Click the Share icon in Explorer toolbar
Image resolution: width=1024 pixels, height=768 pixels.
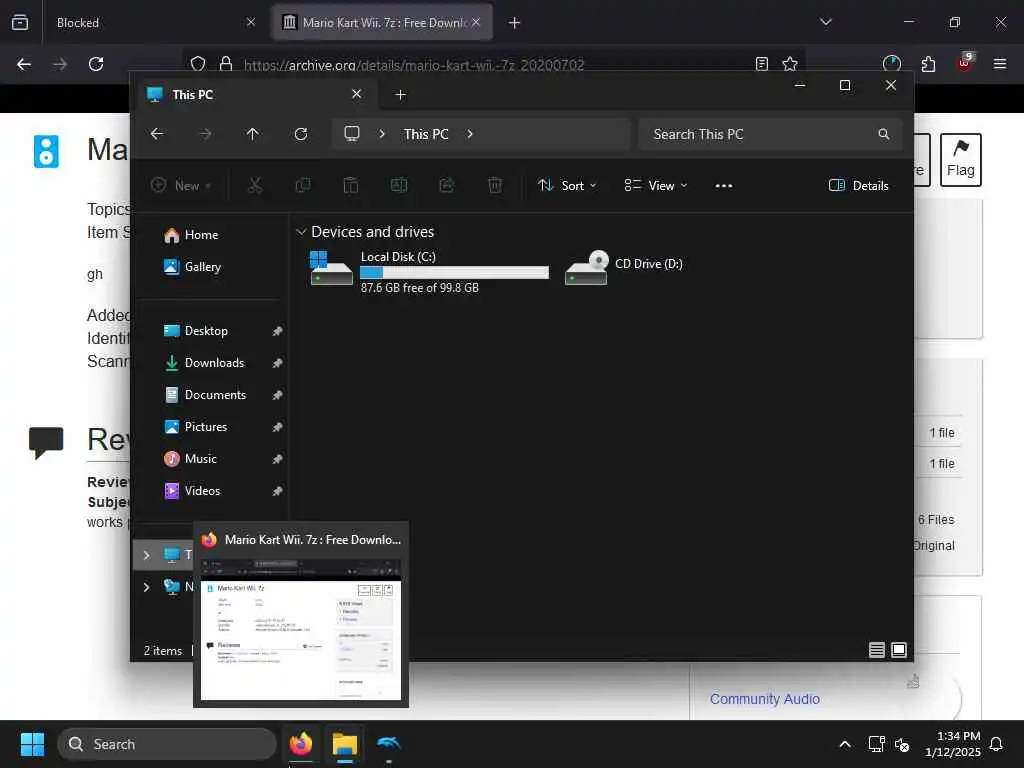tap(447, 185)
